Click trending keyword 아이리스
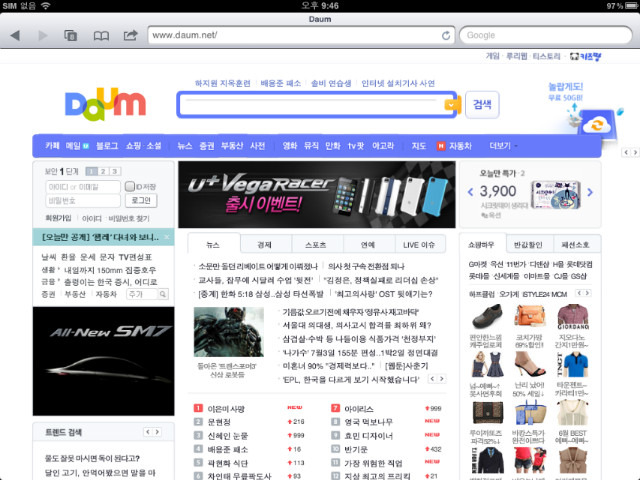Viewport: 640px width, 480px height. (359, 409)
